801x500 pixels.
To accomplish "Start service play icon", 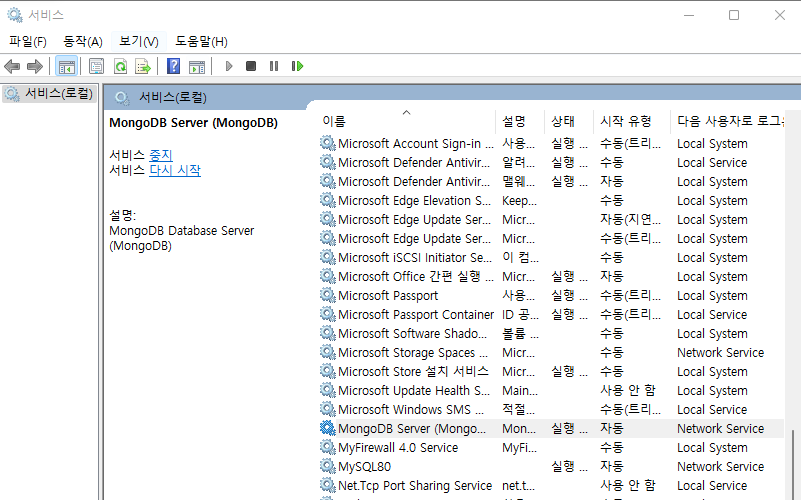I will point(229,66).
